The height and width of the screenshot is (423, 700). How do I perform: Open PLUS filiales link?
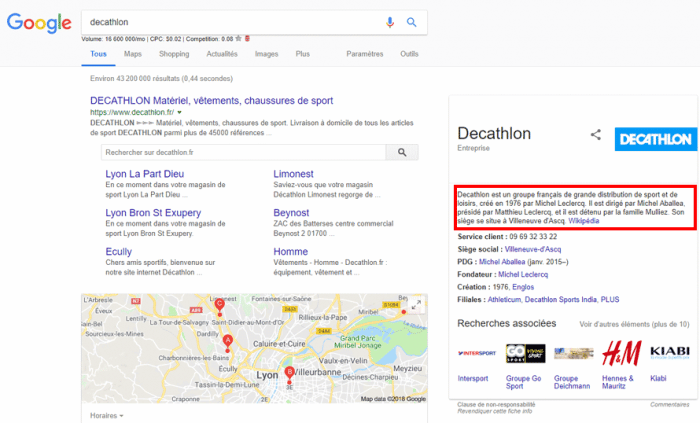click(610, 299)
